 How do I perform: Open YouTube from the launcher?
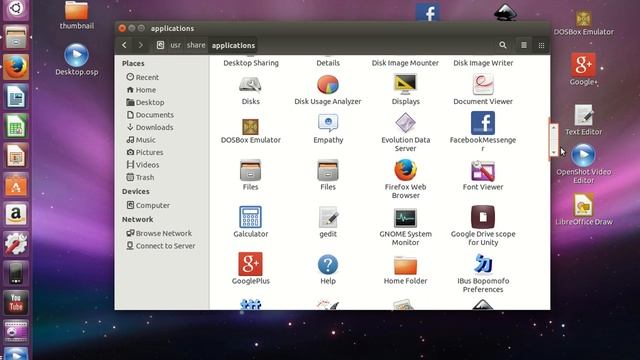pyautogui.click(x=16, y=302)
